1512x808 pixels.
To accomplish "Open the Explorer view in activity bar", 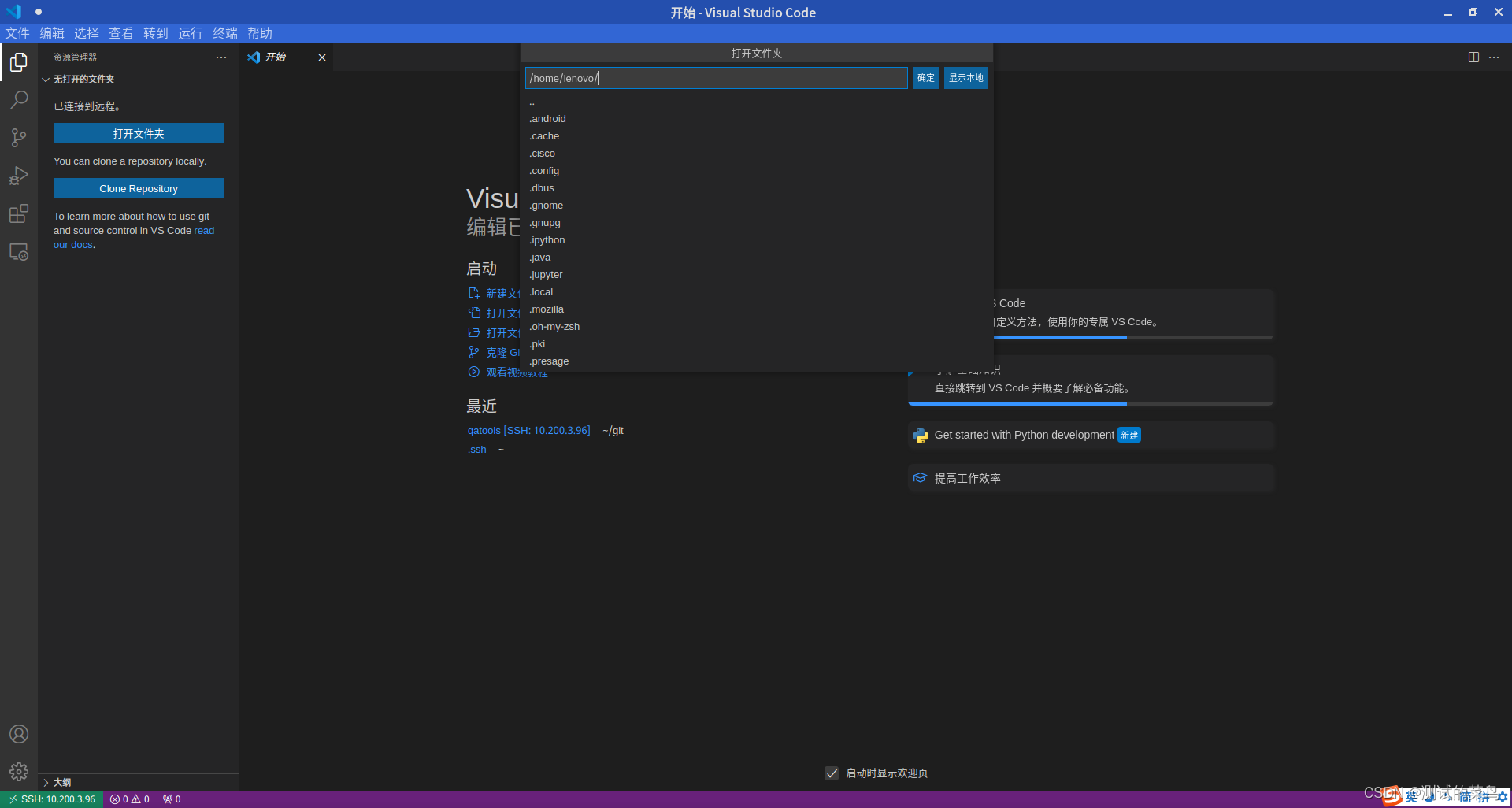I will click(x=19, y=62).
